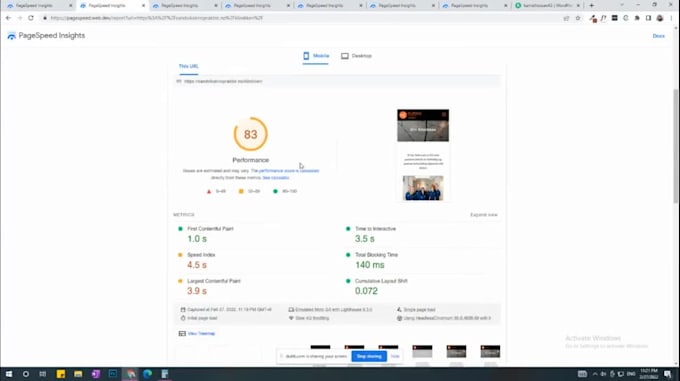Open the Docs link
680x381 pixels.
tap(658, 36)
